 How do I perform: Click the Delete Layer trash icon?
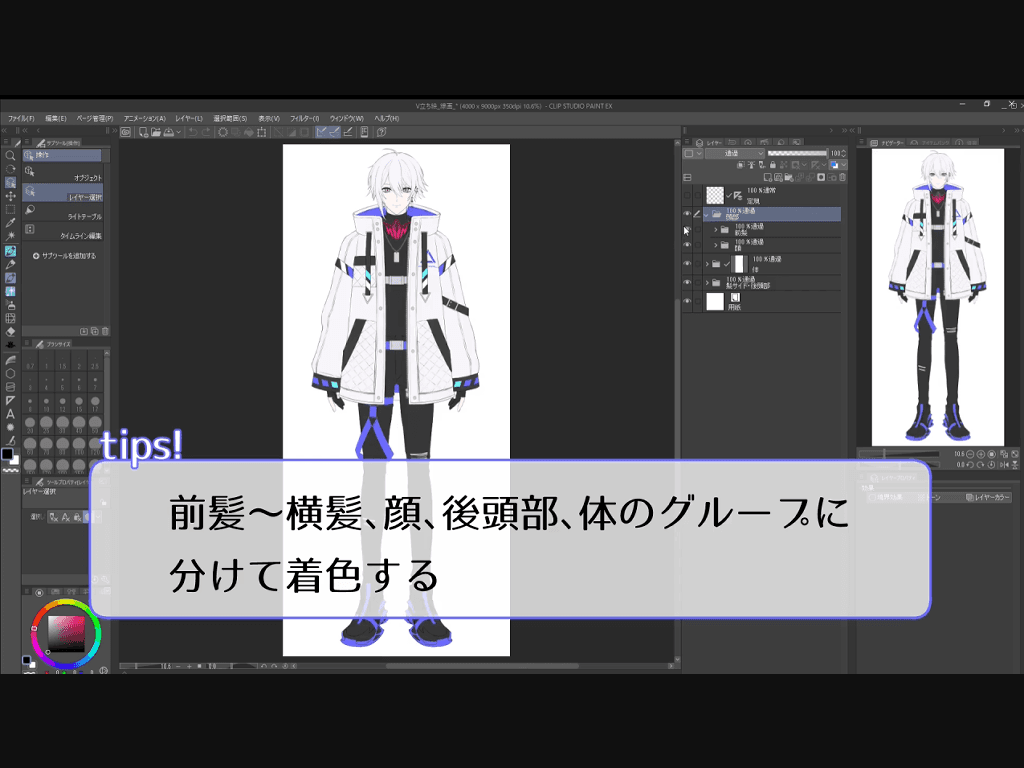[841, 178]
